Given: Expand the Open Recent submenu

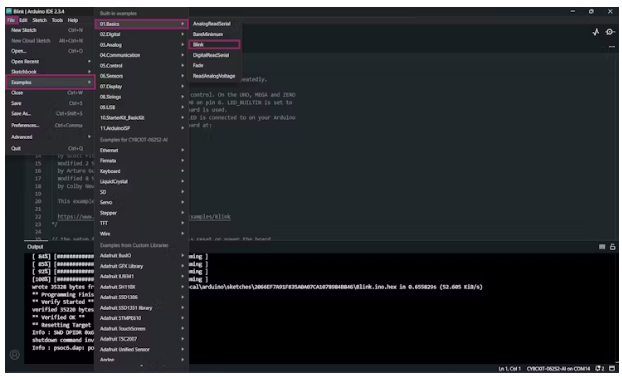Looking at the screenshot, I should (50, 62).
